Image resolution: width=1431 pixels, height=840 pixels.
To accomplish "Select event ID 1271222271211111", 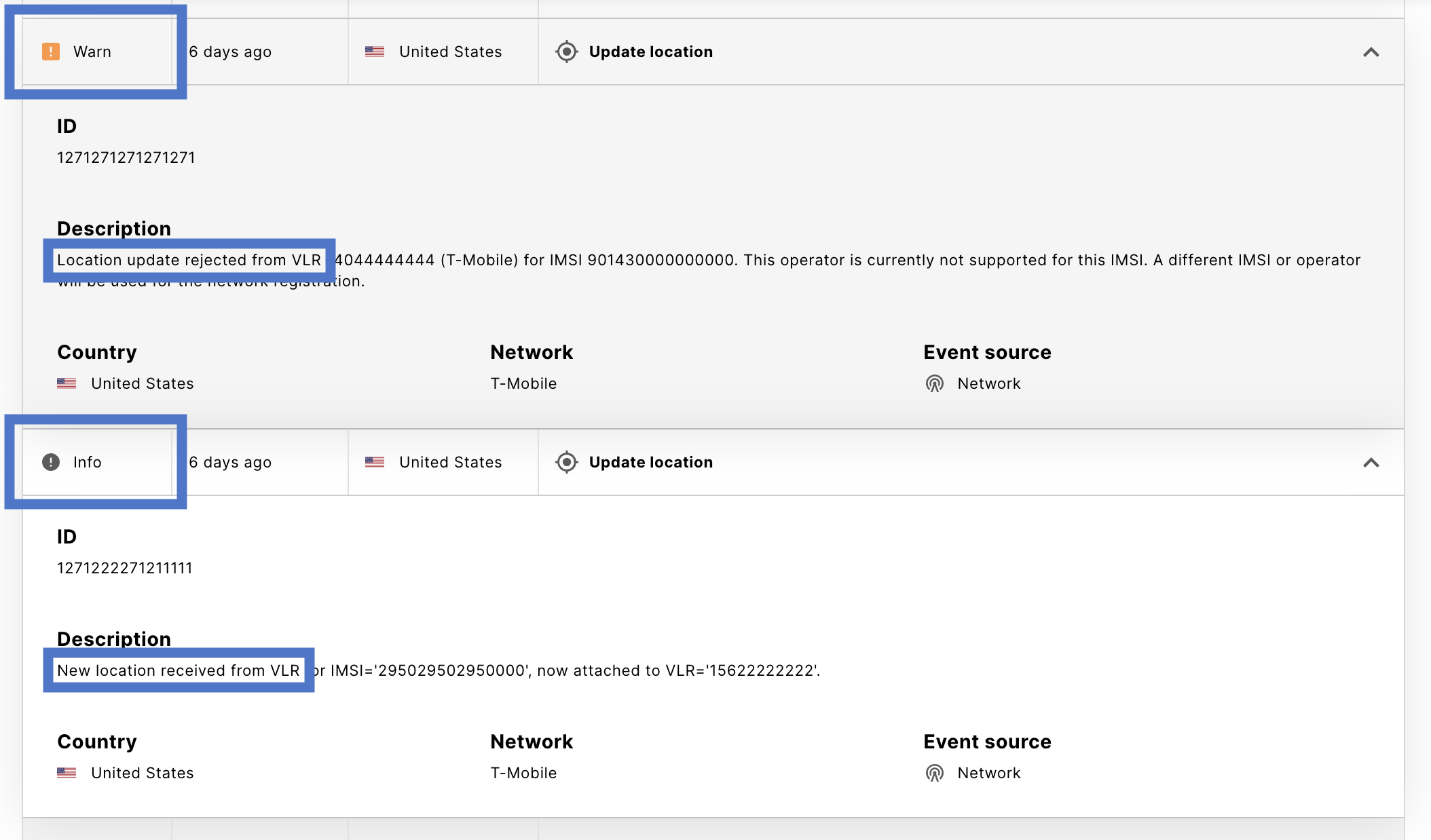I will coord(125,568).
